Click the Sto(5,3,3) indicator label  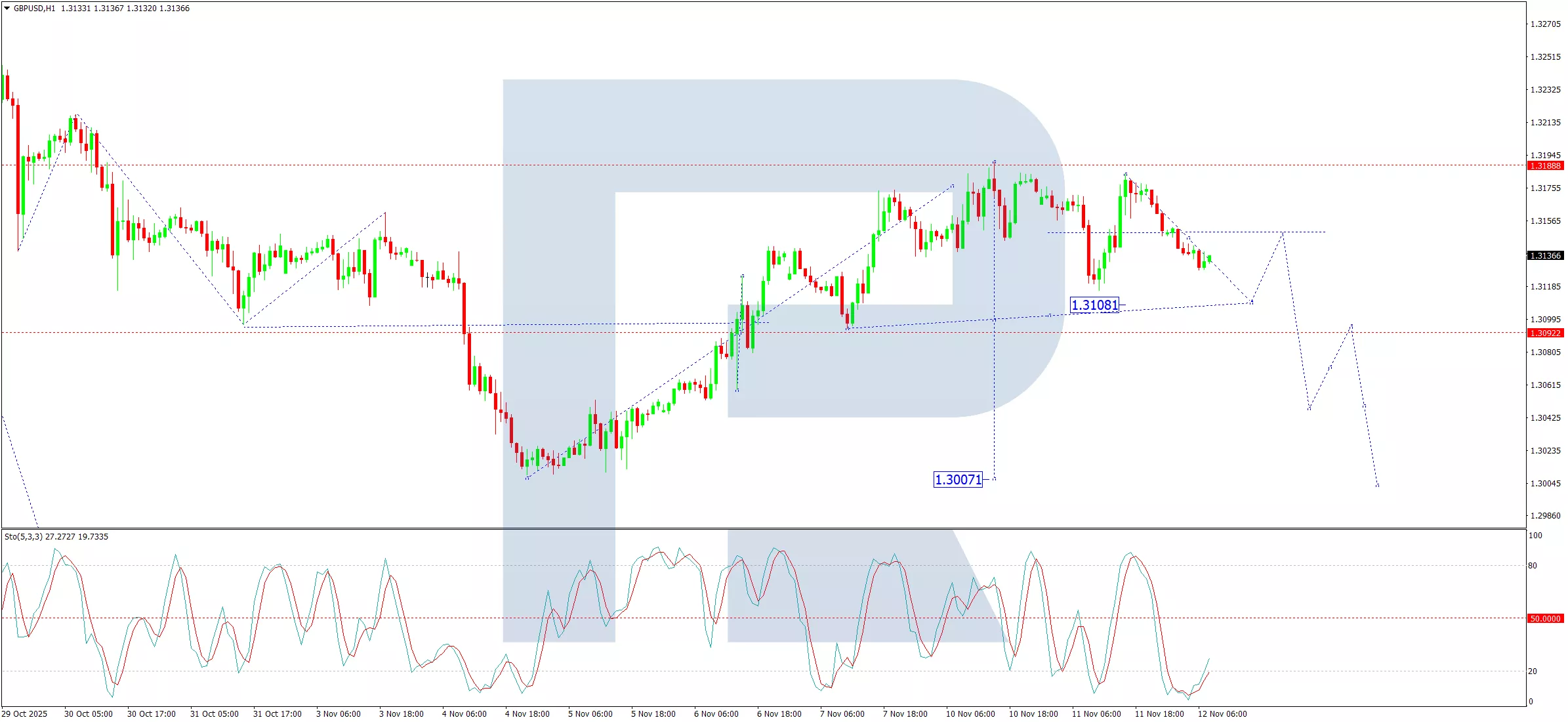pos(24,537)
